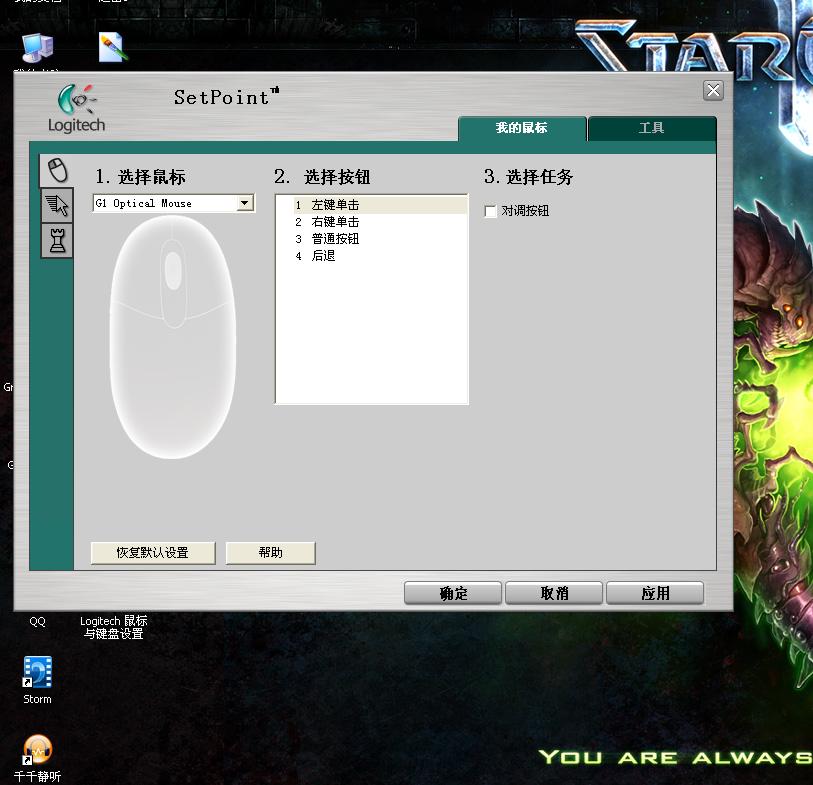This screenshot has height=785, width=813.
Task: Click the 恢复默认设置 button
Action: [153, 553]
